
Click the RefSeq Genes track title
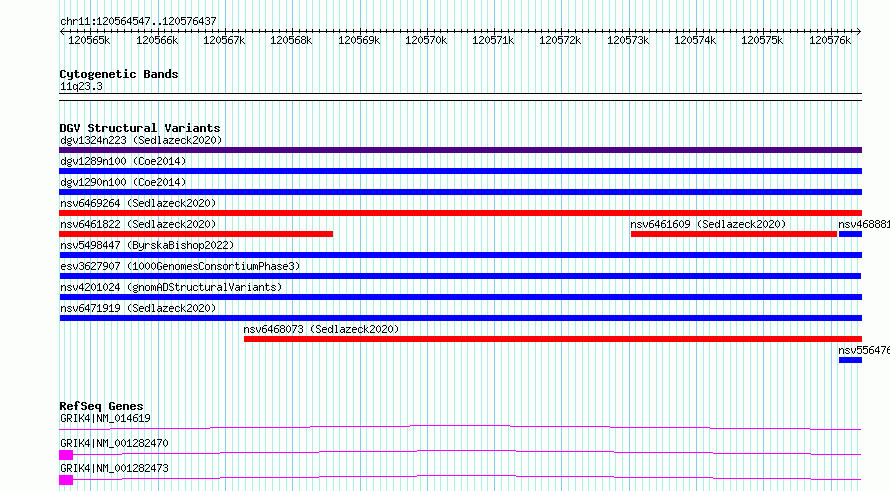coord(101,406)
